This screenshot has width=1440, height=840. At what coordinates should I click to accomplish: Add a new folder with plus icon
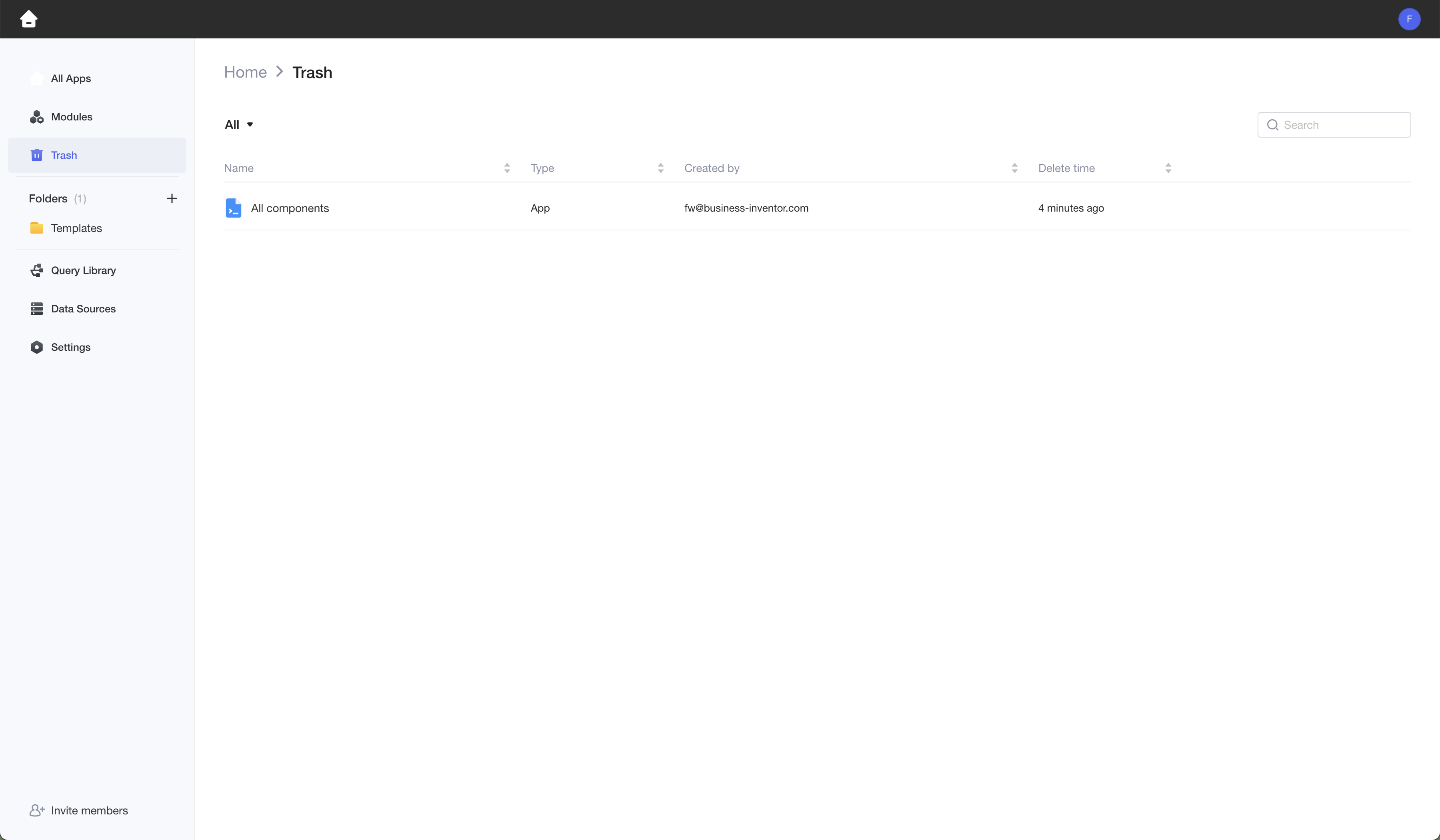click(x=172, y=198)
